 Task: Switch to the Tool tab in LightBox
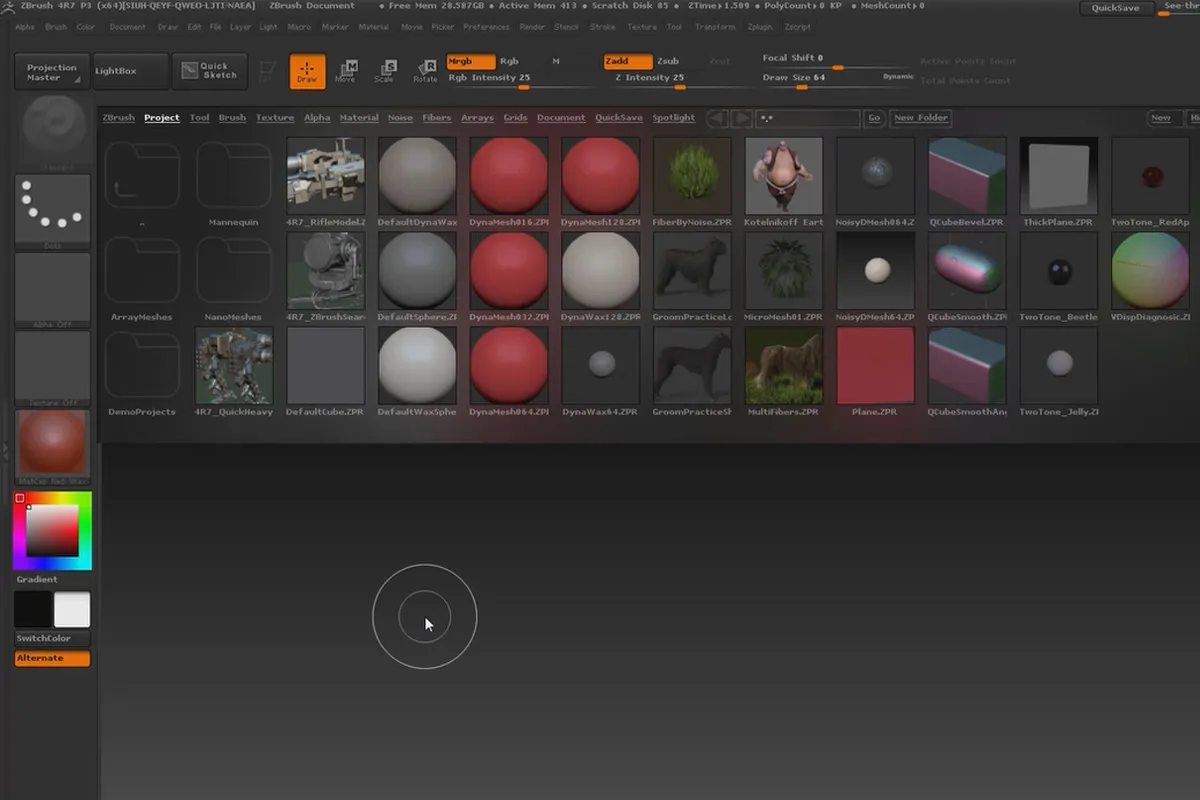[x=200, y=118]
